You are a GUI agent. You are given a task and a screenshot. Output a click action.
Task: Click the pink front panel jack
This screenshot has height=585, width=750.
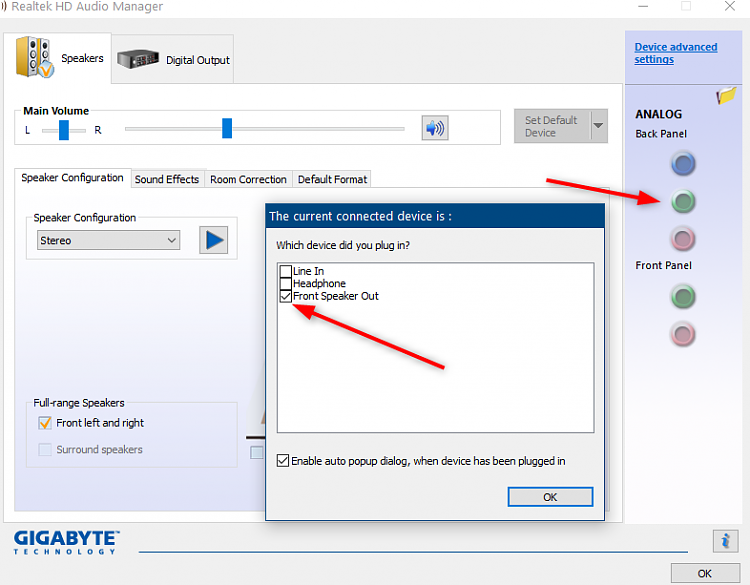click(x=683, y=334)
